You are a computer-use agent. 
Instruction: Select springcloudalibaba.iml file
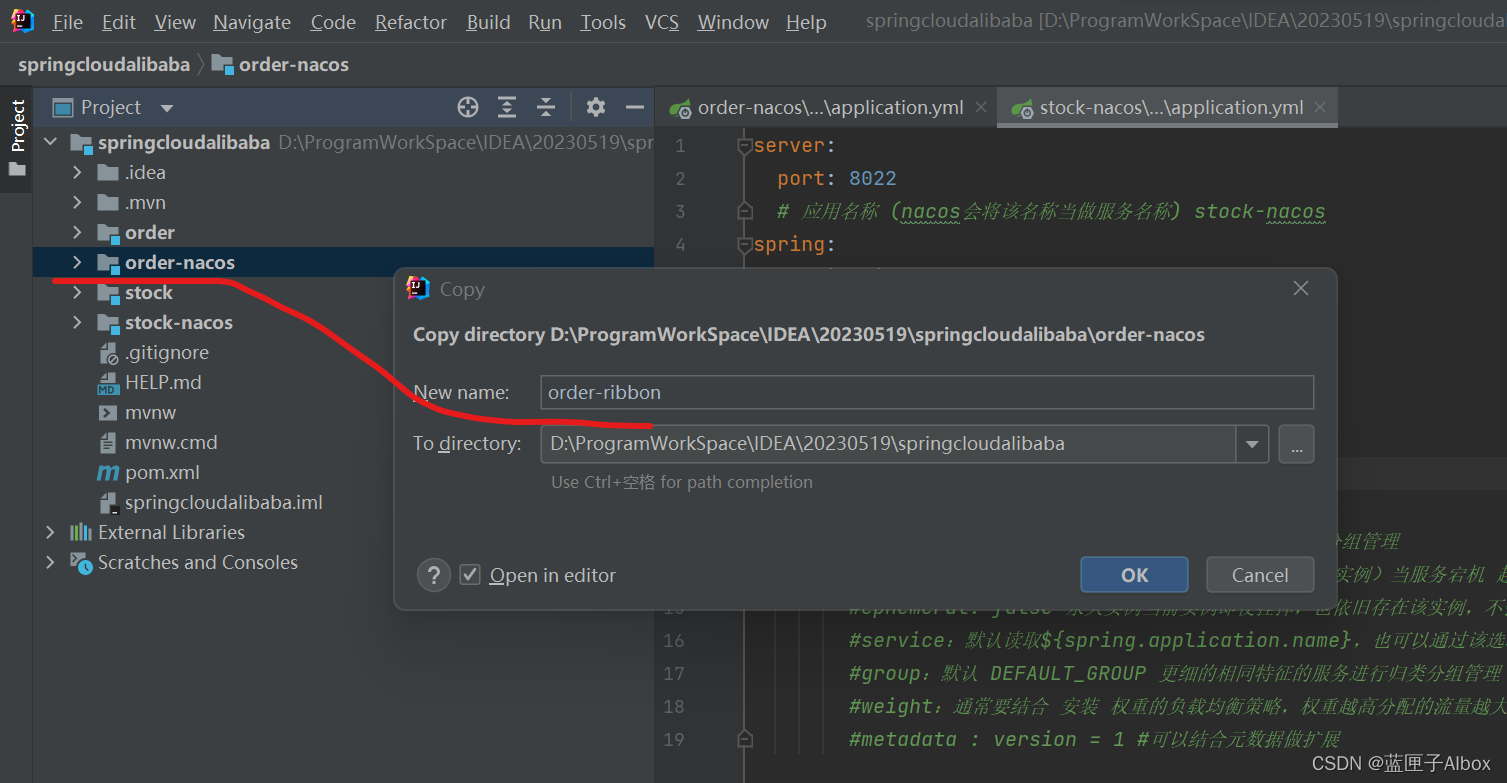[224, 502]
